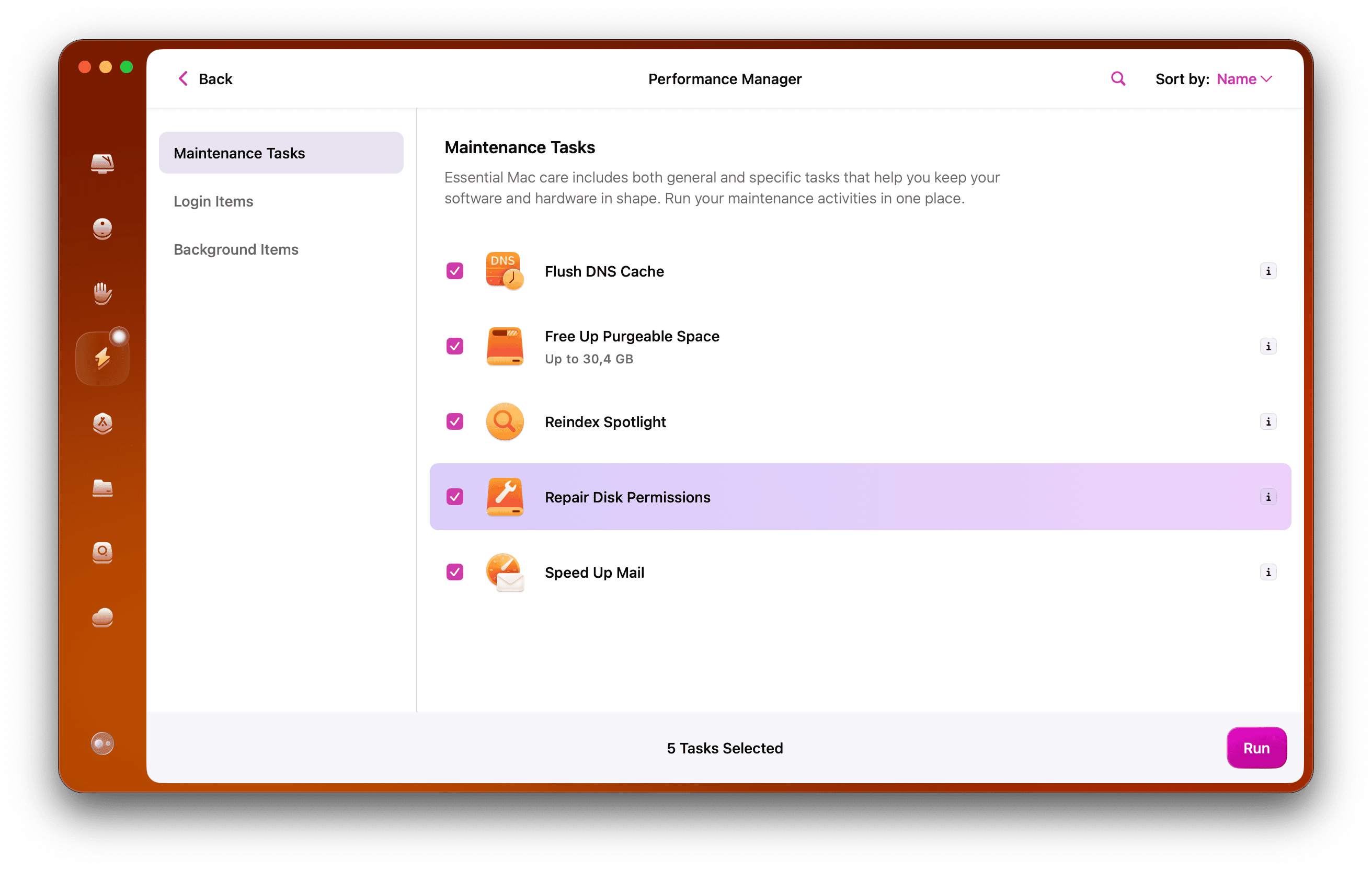This screenshot has height=870, width=1372.
Task: Open the Smart Care module in the sidebar
Action: tap(102, 164)
